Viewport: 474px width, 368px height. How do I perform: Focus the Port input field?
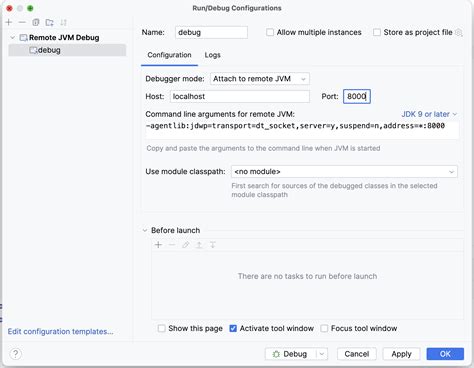pos(357,96)
